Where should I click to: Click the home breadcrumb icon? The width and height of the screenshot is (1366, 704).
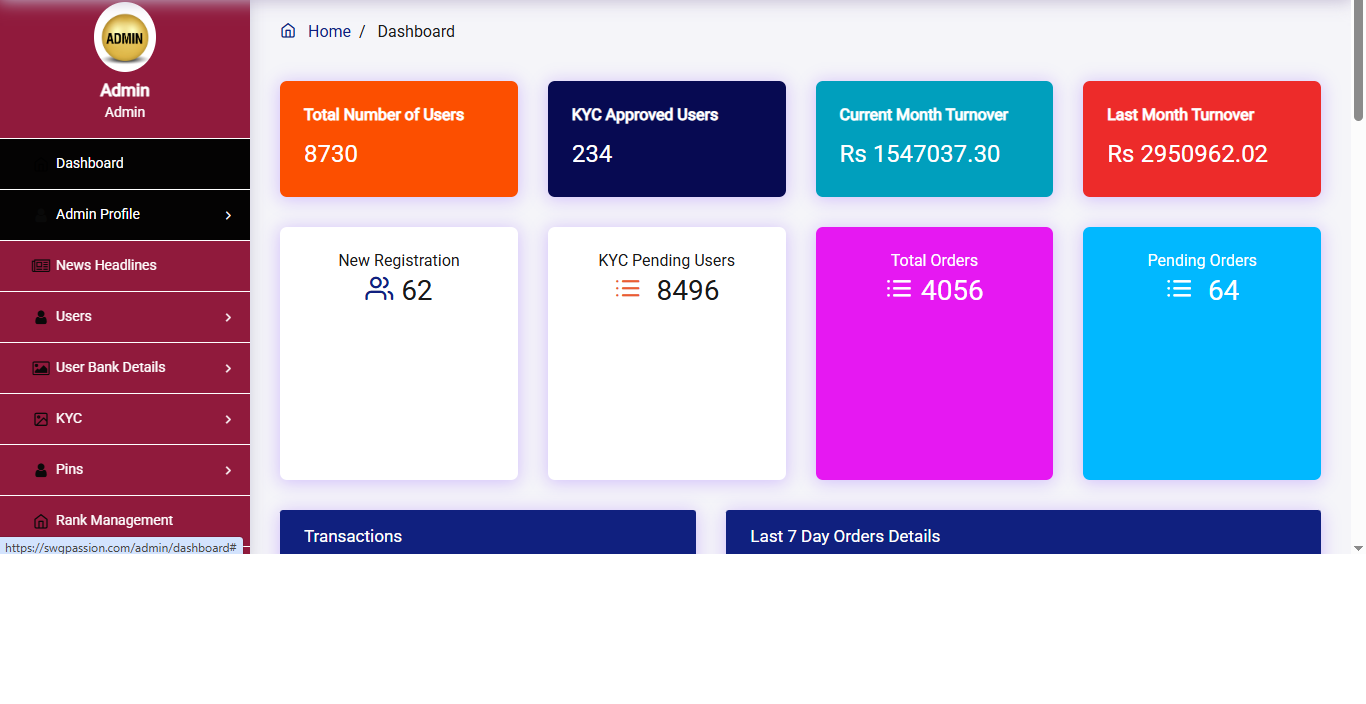pyautogui.click(x=288, y=31)
